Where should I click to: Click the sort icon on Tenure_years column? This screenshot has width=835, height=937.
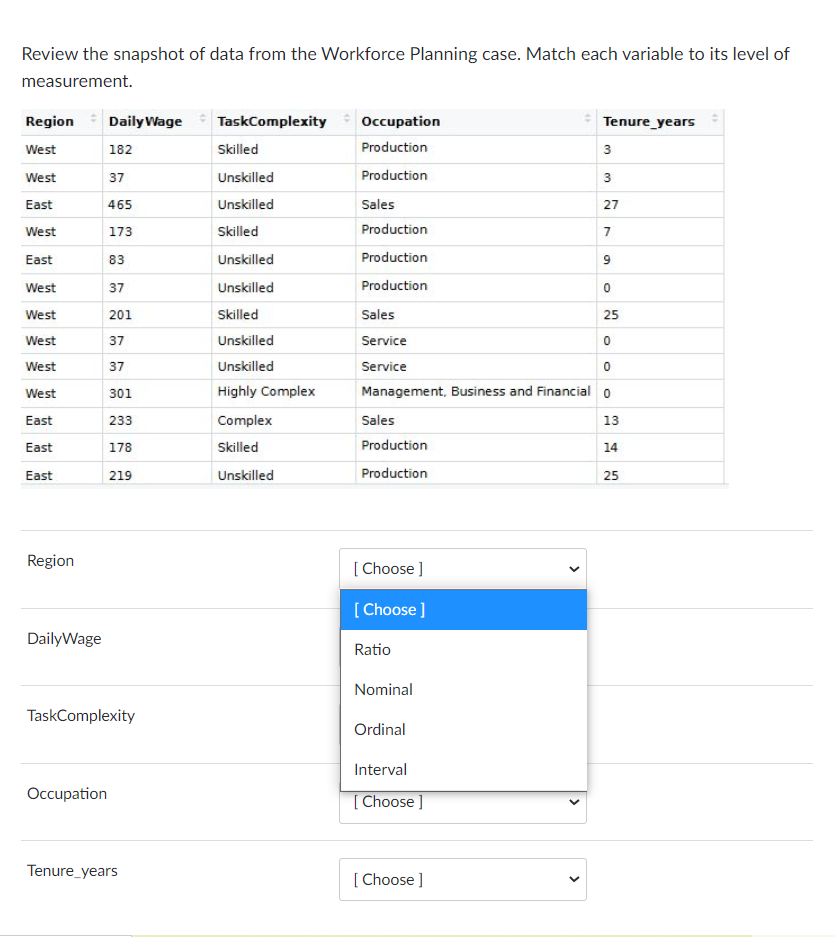click(714, 120)
